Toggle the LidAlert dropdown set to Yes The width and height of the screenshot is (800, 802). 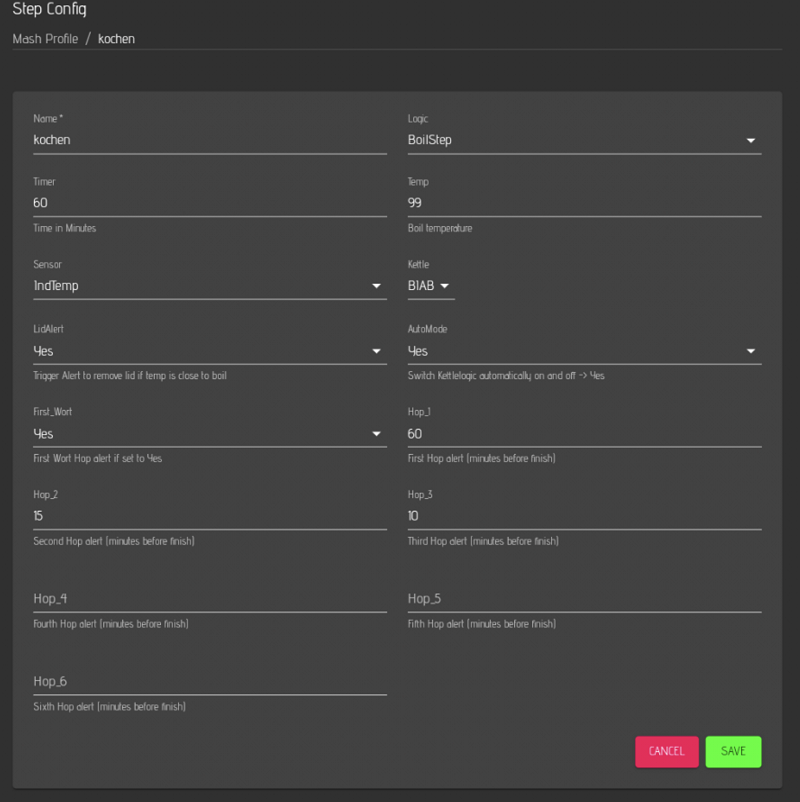209,351
